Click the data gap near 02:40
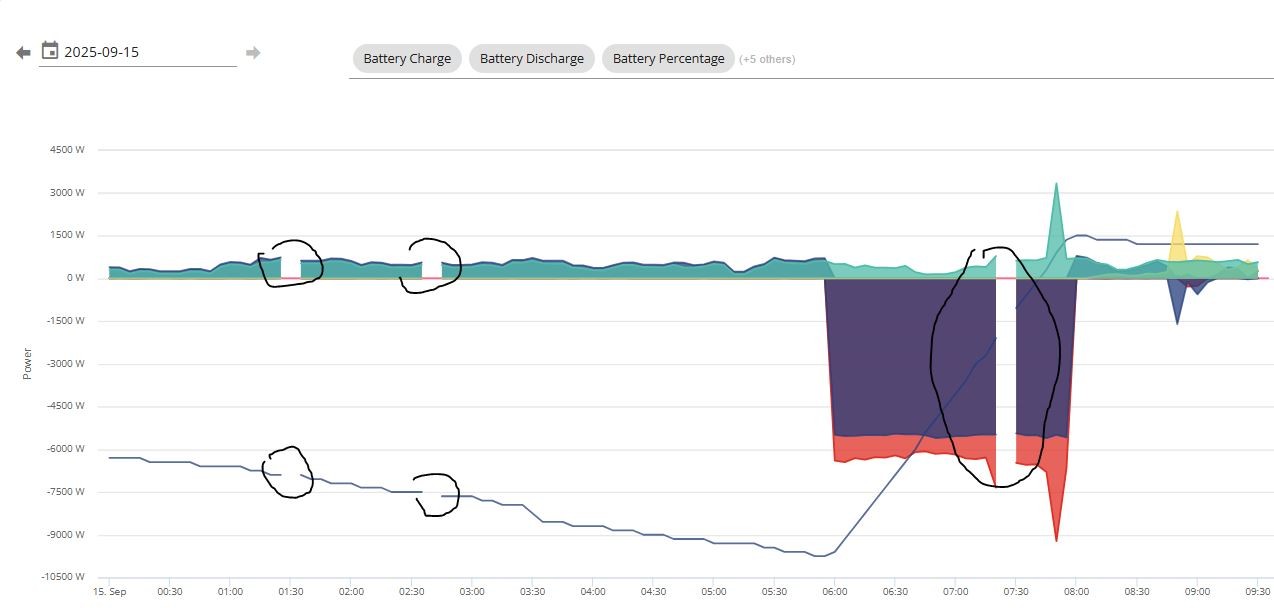The image size is (1274, 613). pyautogui.click(x=432, y=269)
